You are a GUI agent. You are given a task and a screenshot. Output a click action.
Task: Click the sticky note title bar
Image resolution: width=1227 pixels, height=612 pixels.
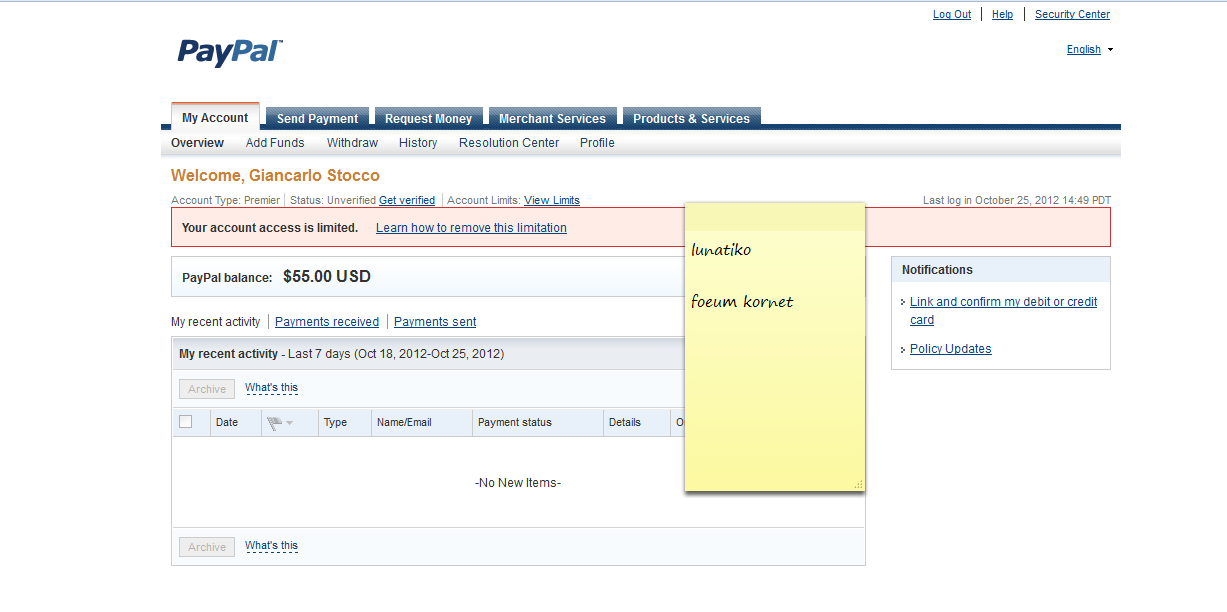[775, 216]
